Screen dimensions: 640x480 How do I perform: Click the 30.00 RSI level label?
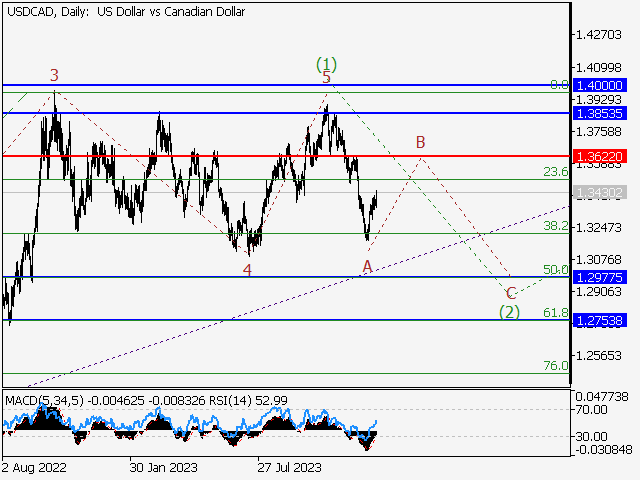click(592, 436)
